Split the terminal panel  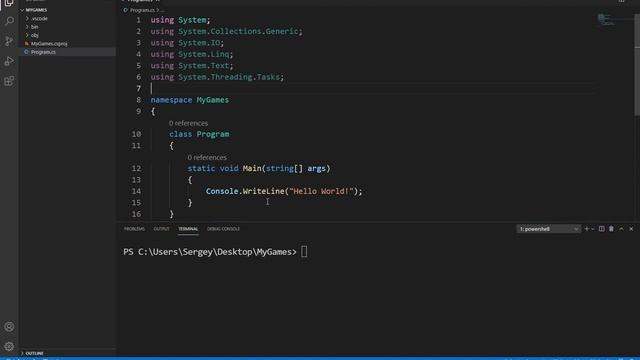(x=602, y=229)
